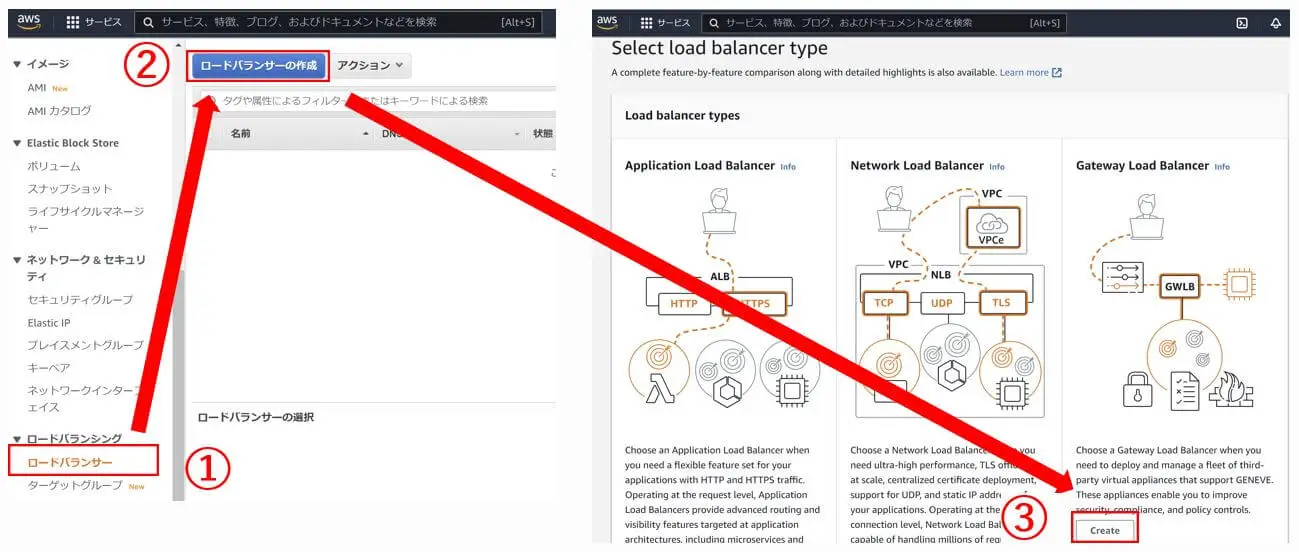Open AMI カタログ in sidebar

pyautogui.click(x=59, y=111)
